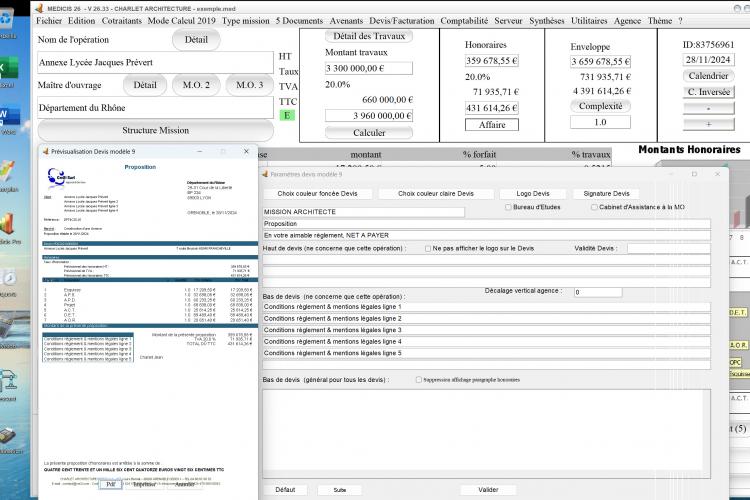Check Ne pas afficher le logo sur le Devis

(428, 249)
